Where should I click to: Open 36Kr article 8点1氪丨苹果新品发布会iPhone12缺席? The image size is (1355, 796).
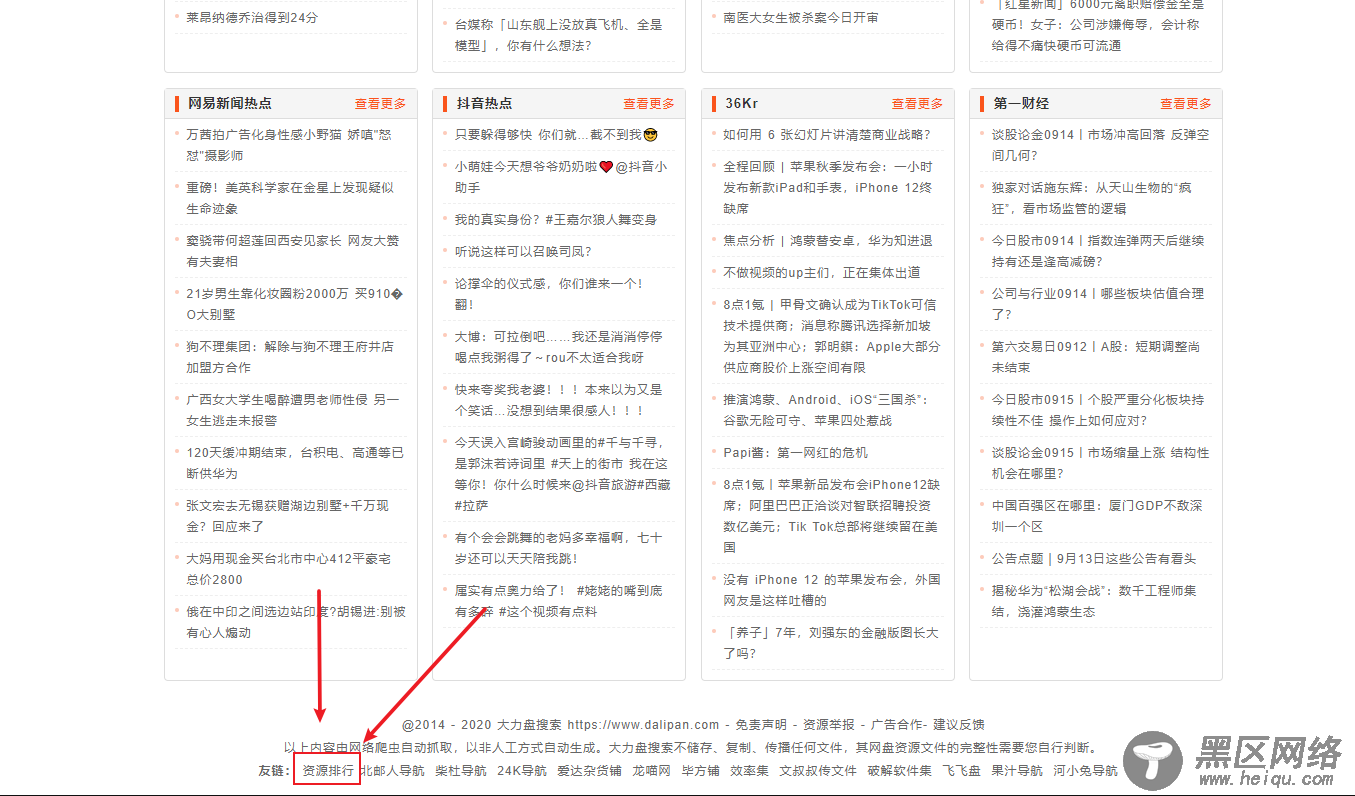tap(831, 516)
